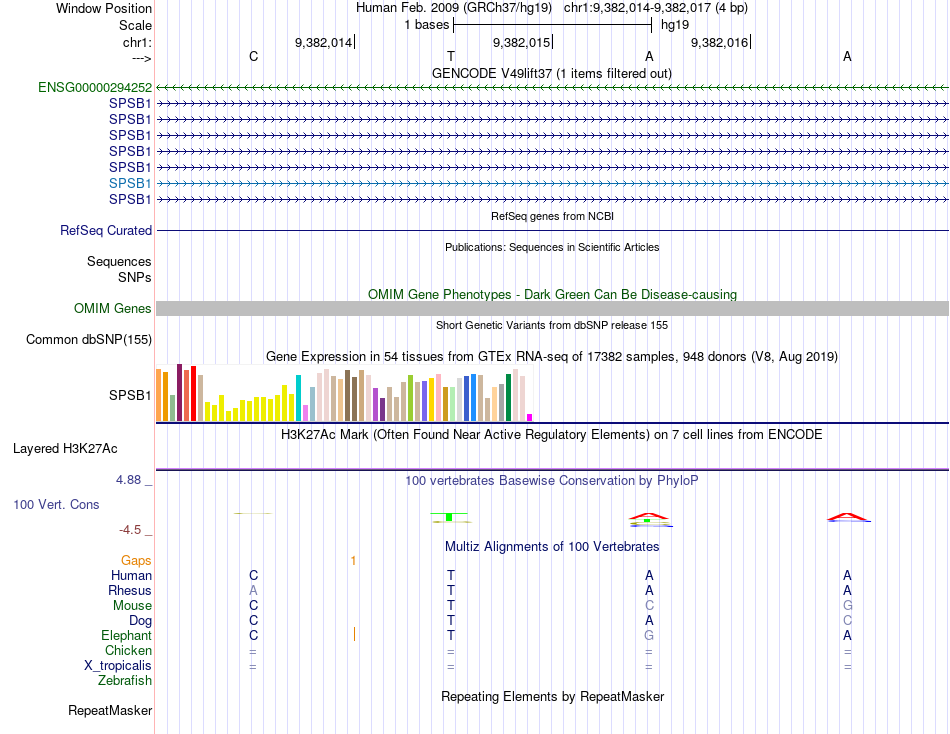This screenshot has height=734, width=950.
Task: Click the orange insertion tick in Elephant row
Action: click(354, 634)
